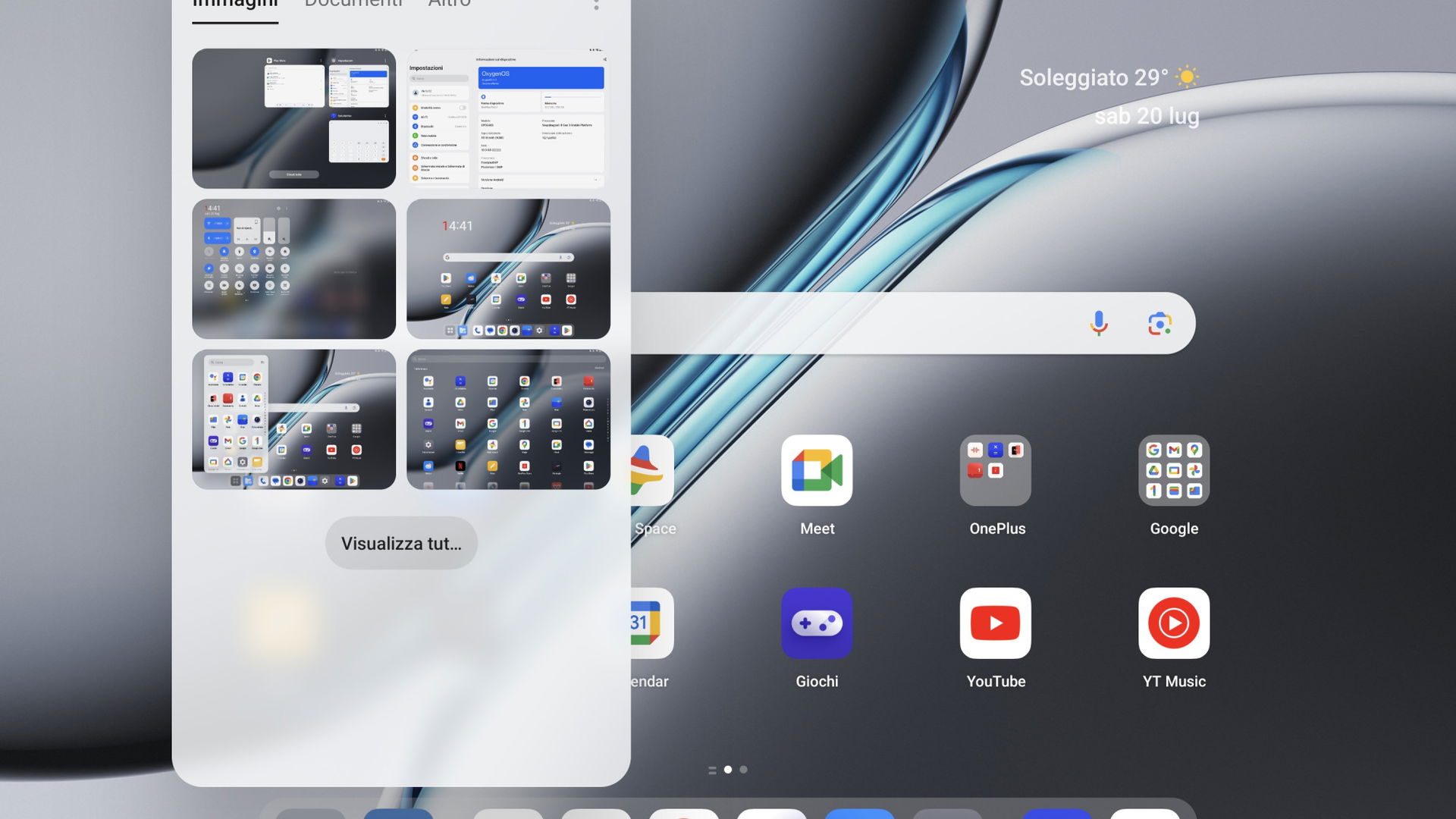This screenshot has width=1456, height=819.
Task: Open the OnePlus folder
Action: point(995,470)
